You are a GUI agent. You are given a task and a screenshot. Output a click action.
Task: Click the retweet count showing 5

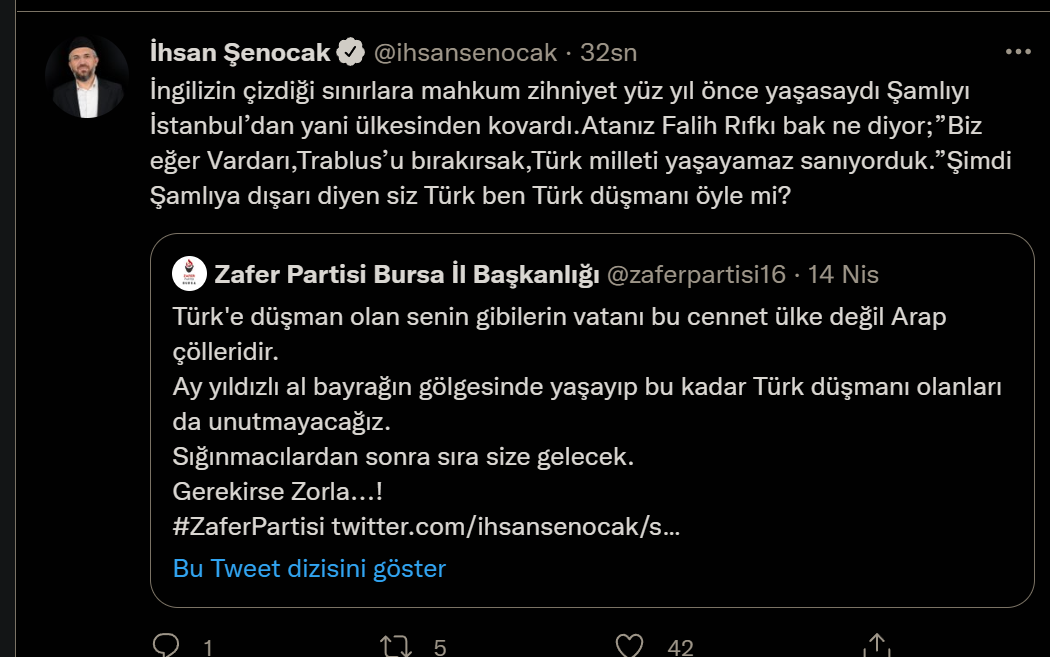[x=440, y=647]
